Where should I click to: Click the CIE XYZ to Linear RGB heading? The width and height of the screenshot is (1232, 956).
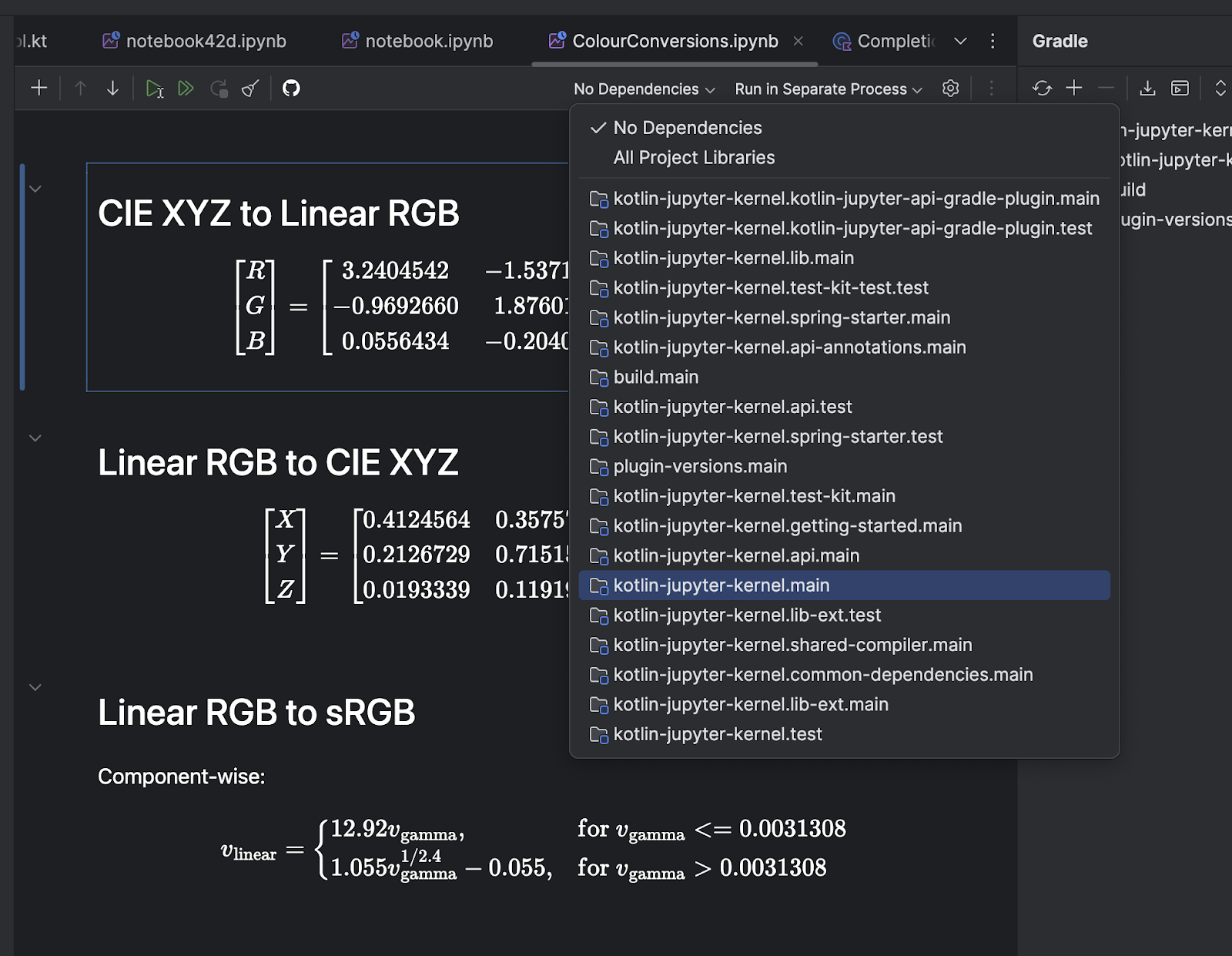tap(279, 213)
